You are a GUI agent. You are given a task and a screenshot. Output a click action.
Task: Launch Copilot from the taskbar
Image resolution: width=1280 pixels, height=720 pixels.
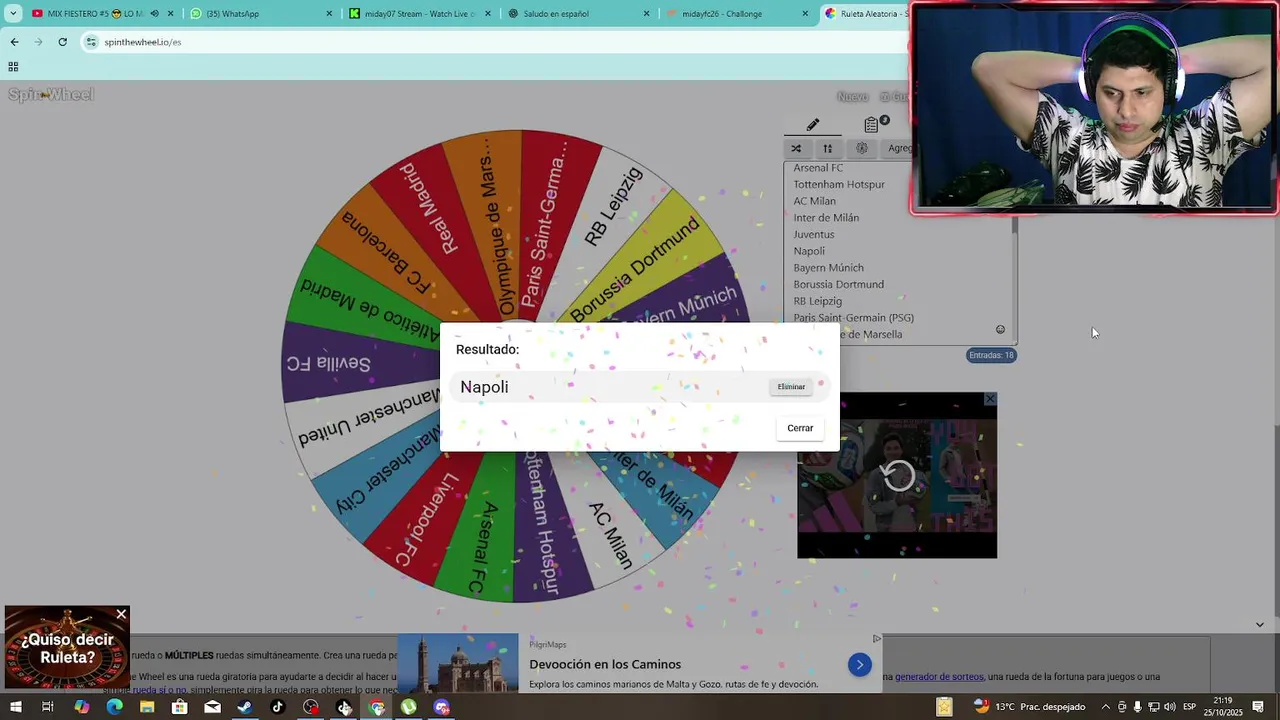pyautogui.click(x=81, y=707)
